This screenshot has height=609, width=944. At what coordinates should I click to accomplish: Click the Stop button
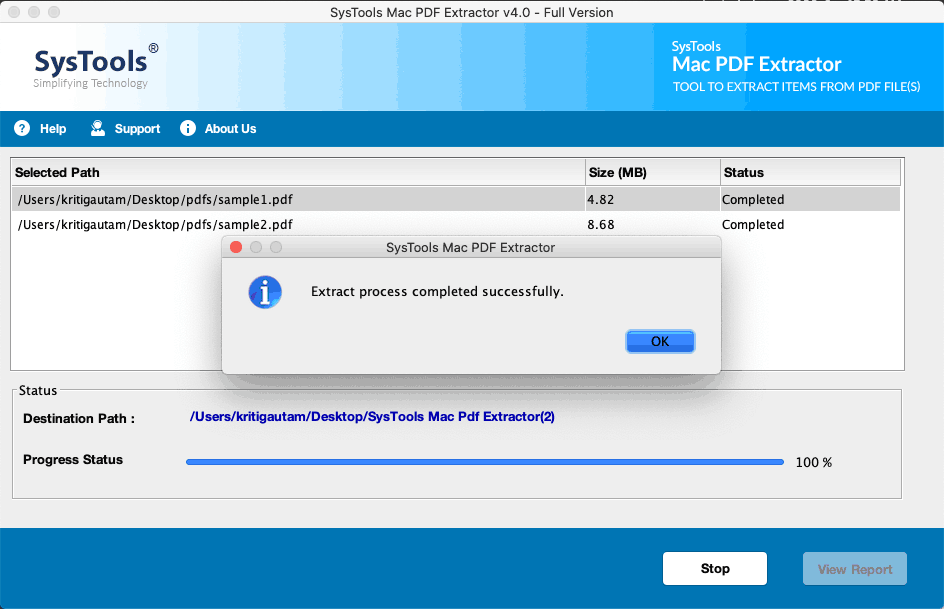715,569
